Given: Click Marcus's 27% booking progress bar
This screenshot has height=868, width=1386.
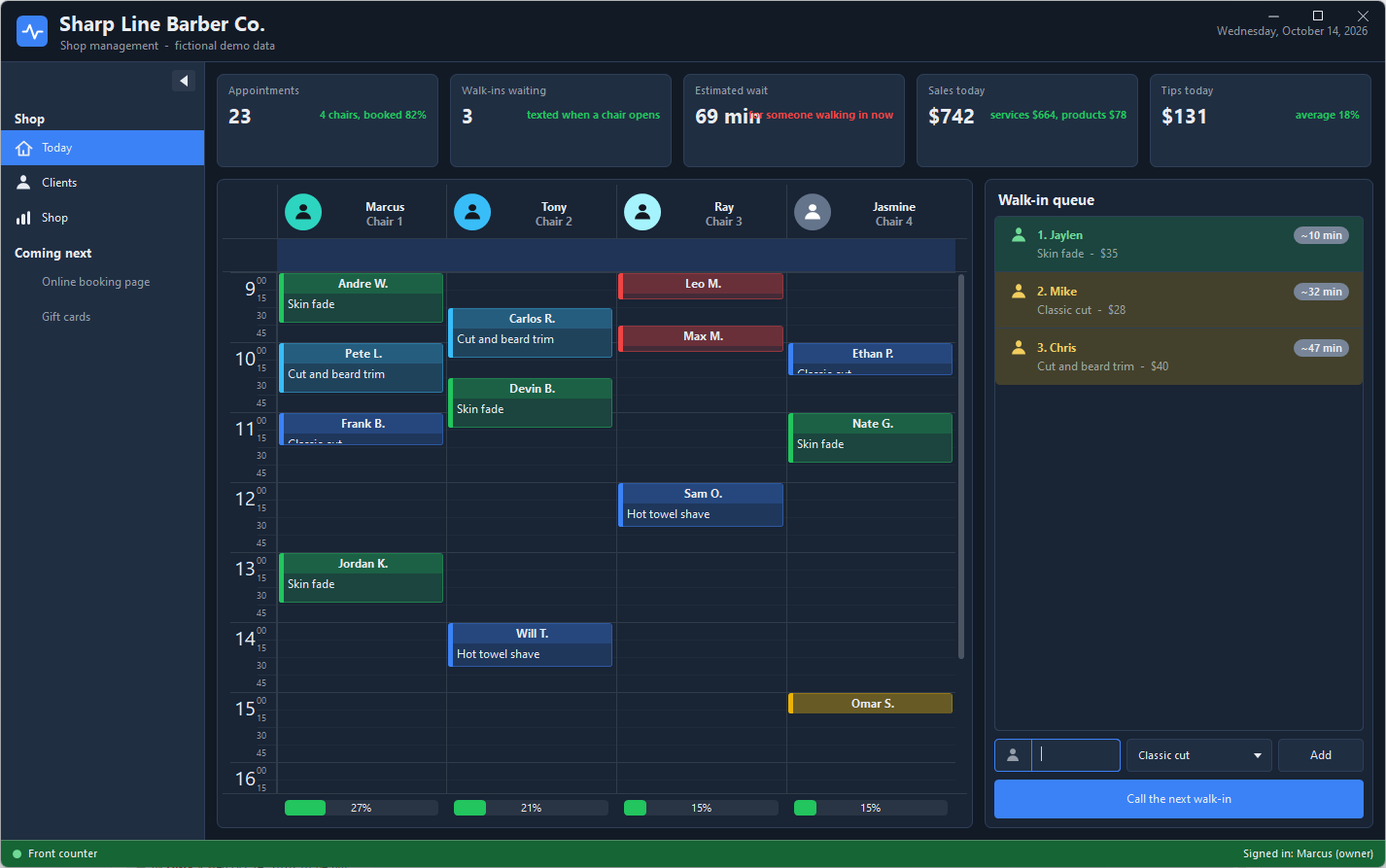Looking at the screenshot, I should [361, 808].
